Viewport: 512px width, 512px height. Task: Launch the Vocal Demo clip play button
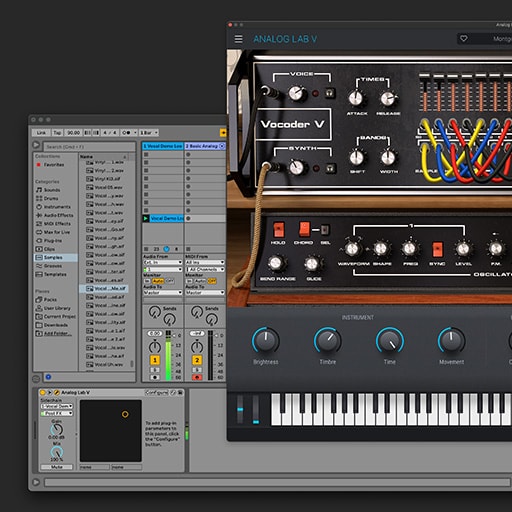[x=146, y=218]
